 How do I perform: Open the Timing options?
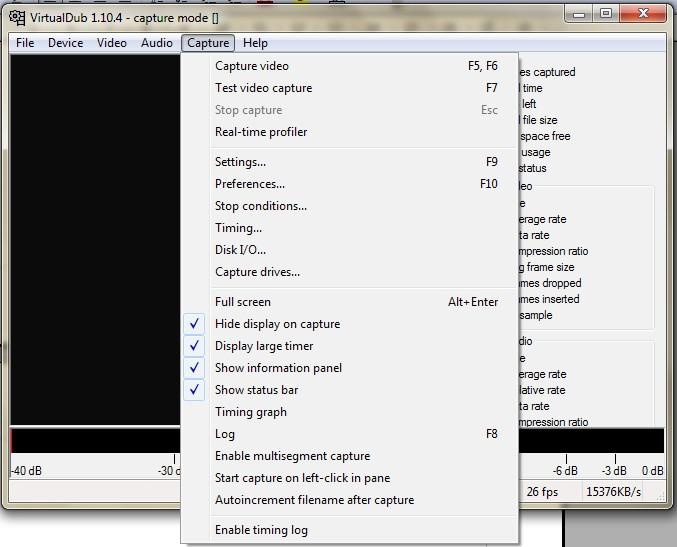click(x=350, y=228)
